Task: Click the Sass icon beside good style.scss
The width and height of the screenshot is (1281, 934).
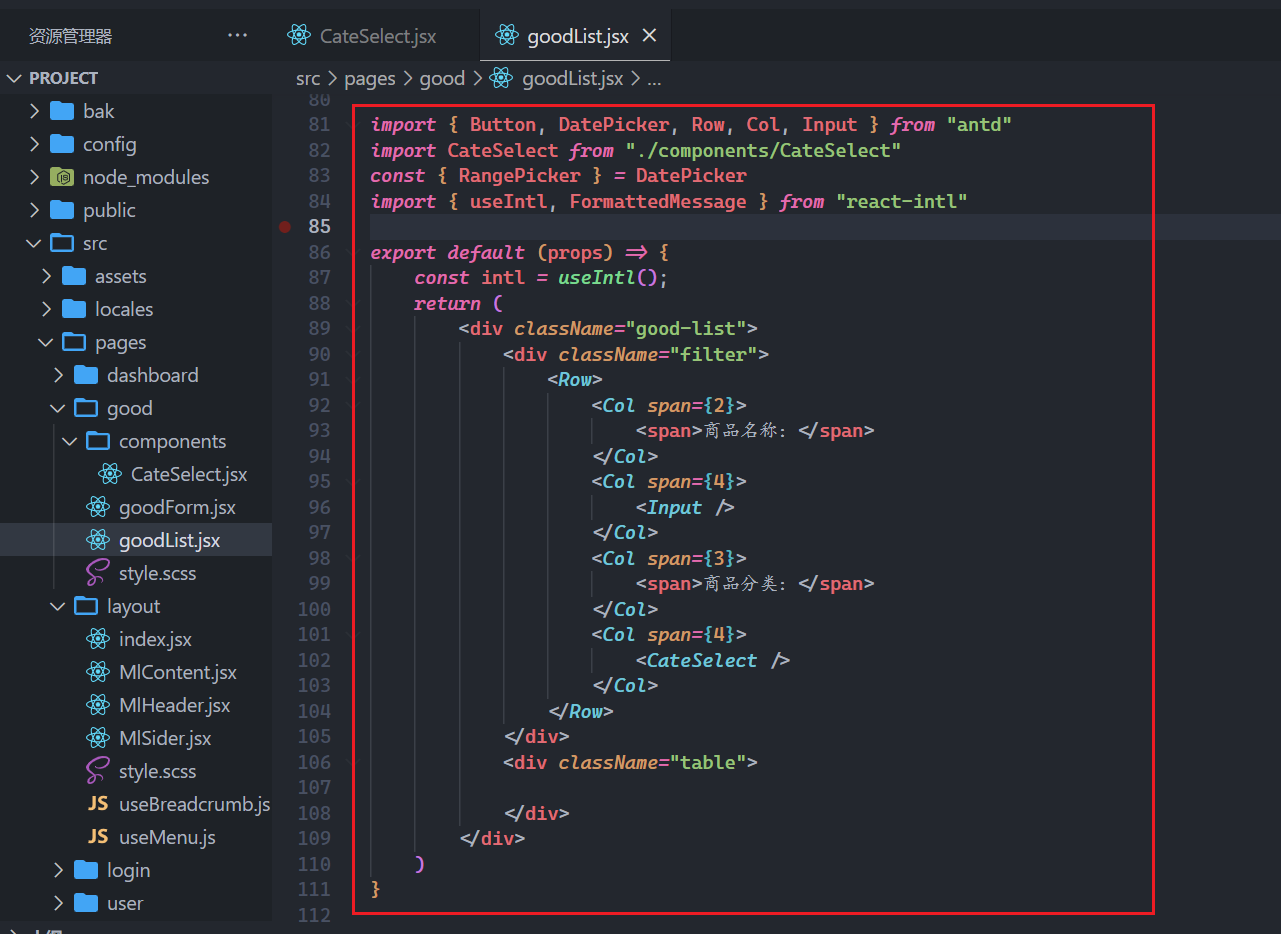Action: [97, 573]
